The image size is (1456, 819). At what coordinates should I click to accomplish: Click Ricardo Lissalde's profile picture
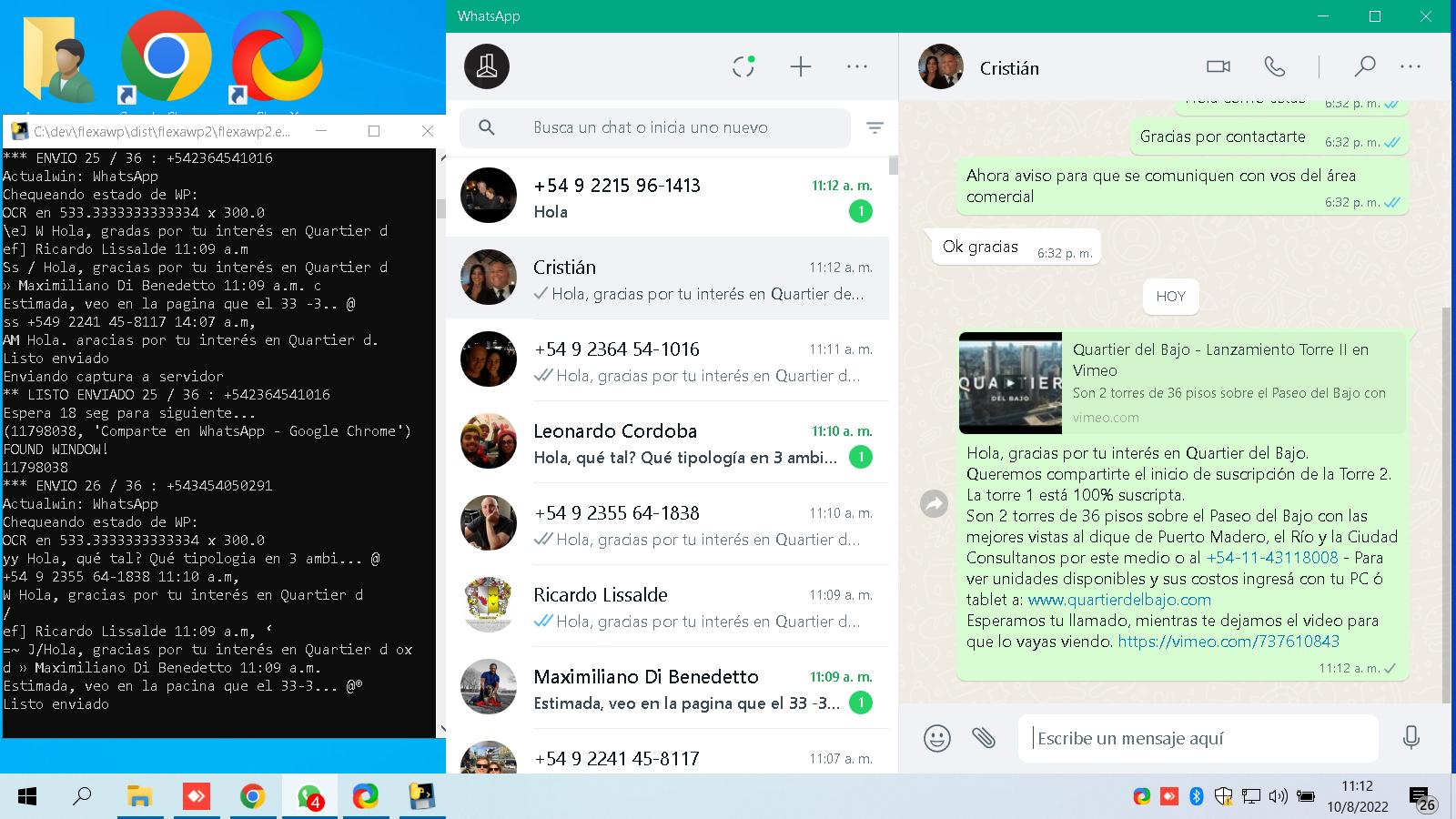point(489,605)
